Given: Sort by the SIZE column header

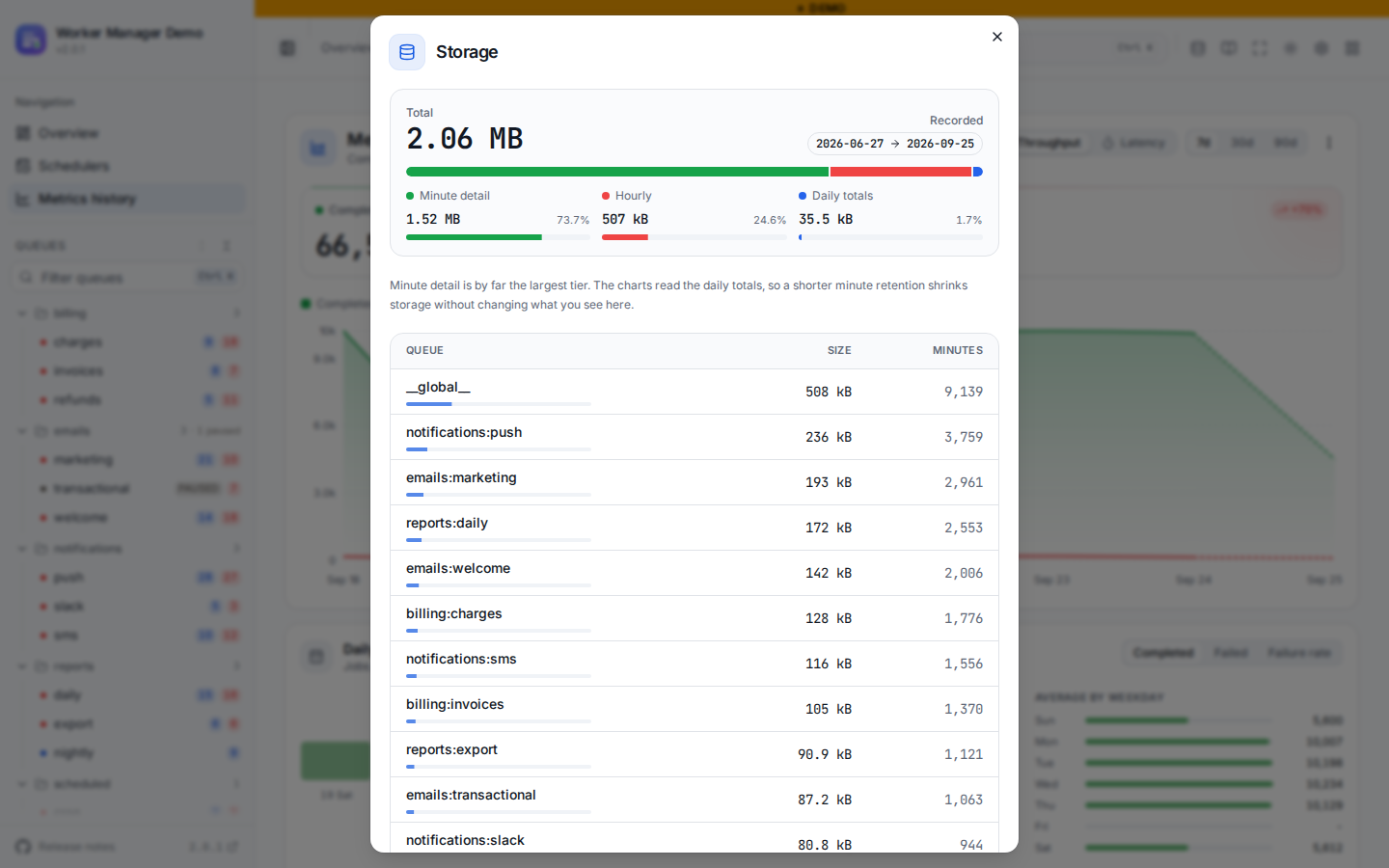Looking at the screenshot, I should 839,351.
